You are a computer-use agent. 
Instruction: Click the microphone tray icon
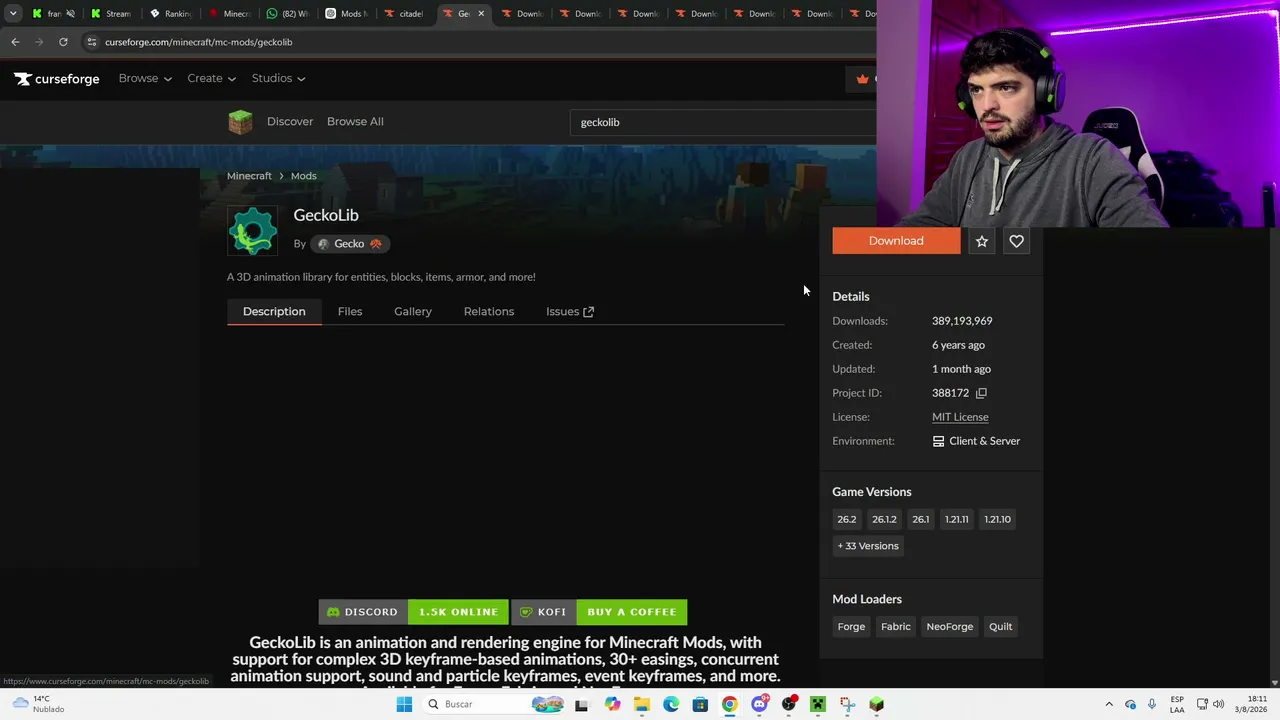click(x=1152, y=704)
